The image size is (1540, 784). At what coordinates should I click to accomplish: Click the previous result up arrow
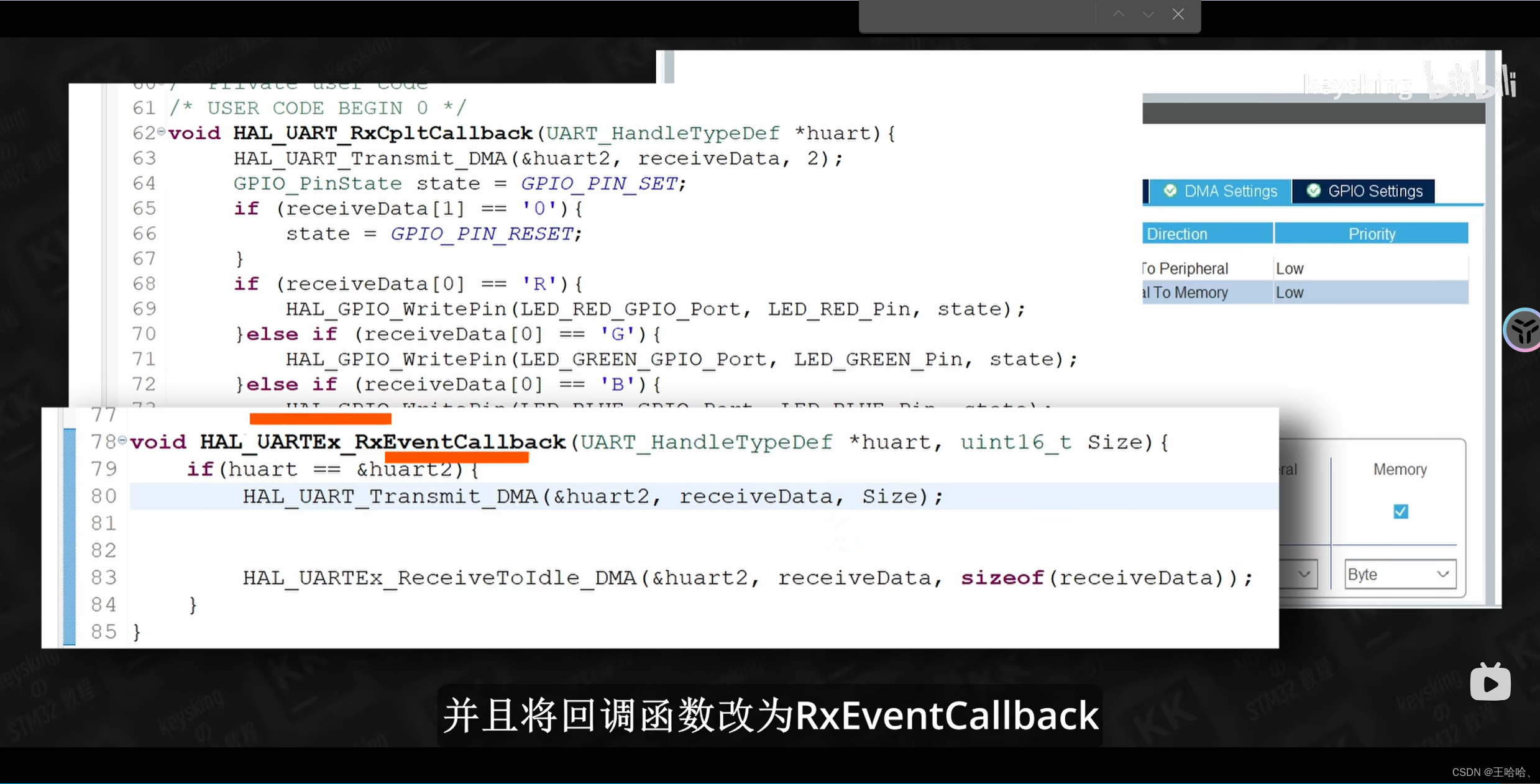1119,14
